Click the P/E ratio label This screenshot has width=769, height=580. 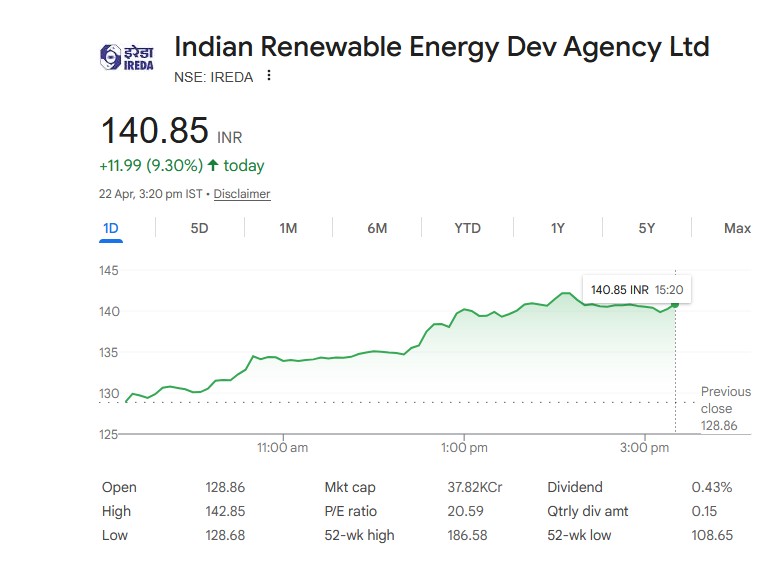349,511
